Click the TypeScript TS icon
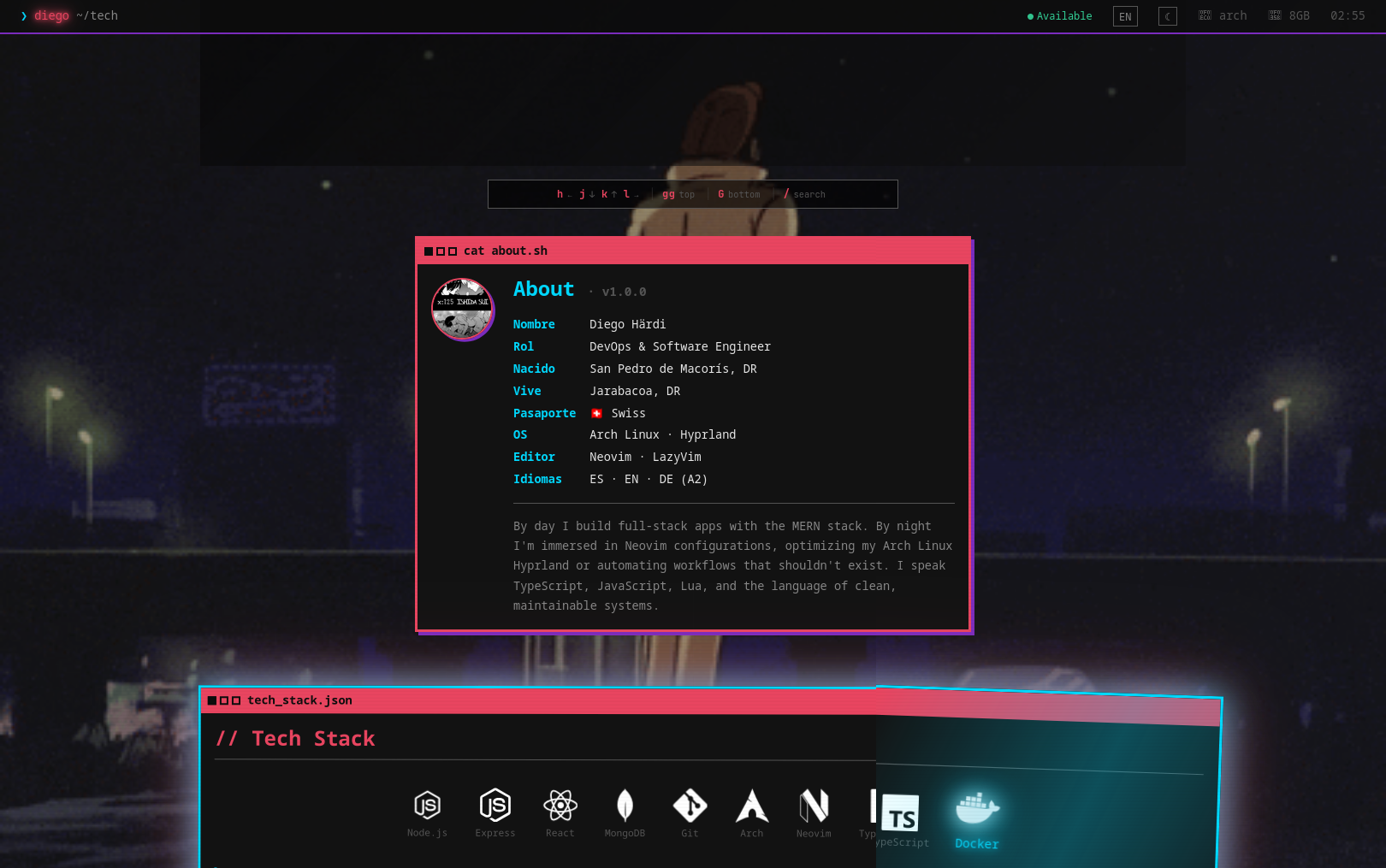The image size is (1386, 868). click(x=900, y=813)
